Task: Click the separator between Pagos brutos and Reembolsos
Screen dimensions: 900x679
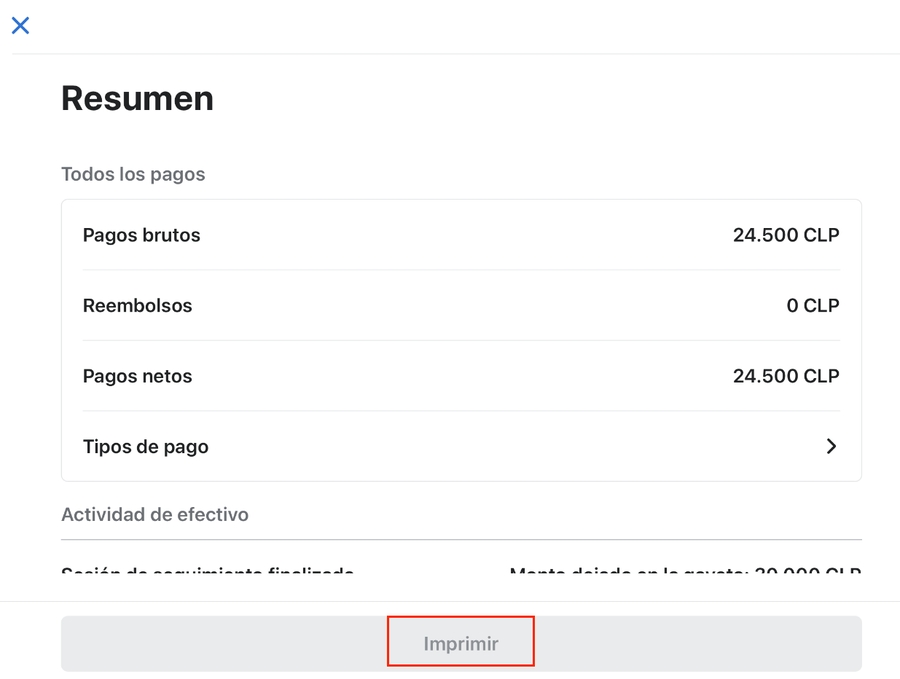Action: [x=461, y=270]
